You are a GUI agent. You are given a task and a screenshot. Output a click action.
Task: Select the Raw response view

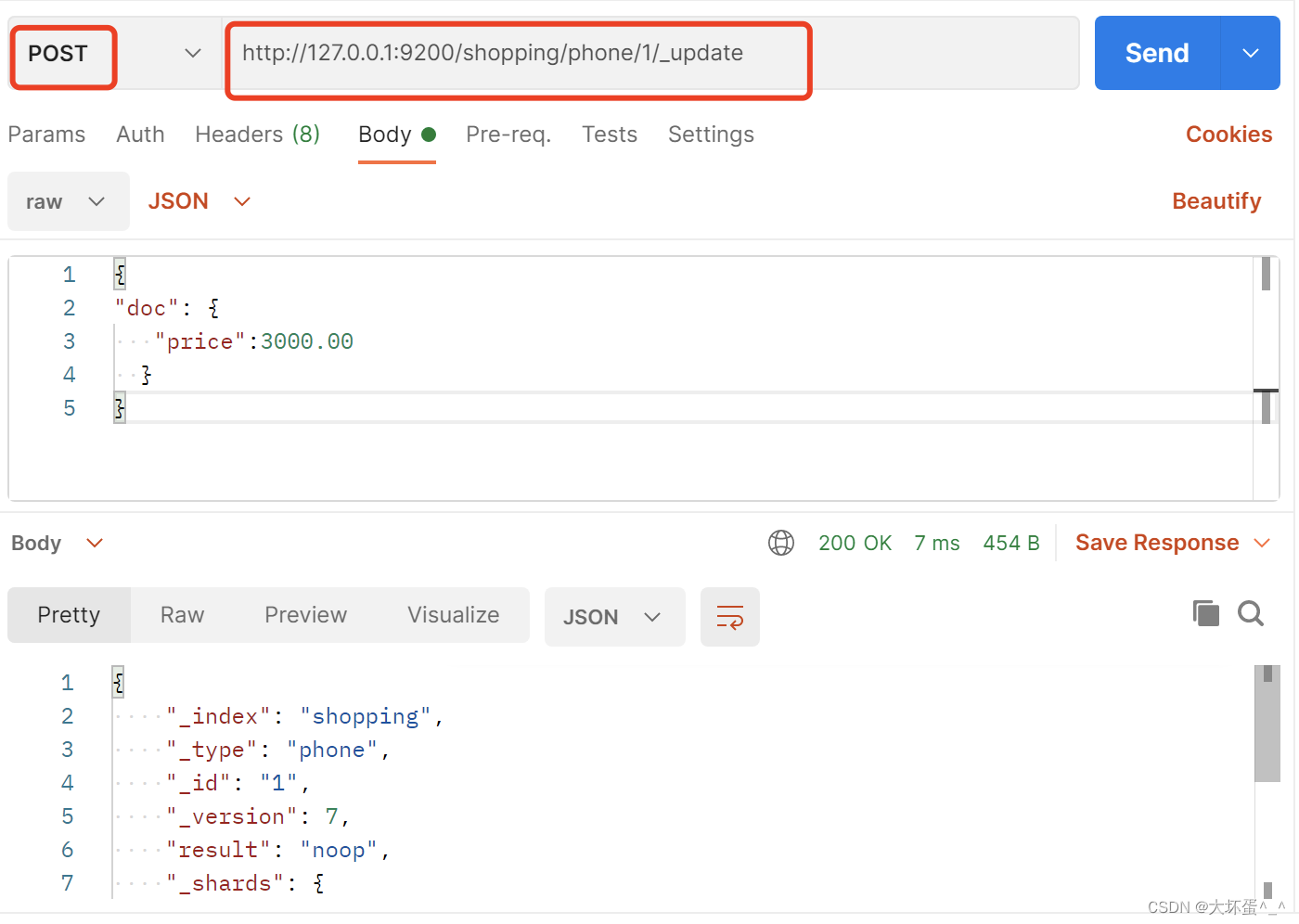pyautogui.click(x=182, y=615)
